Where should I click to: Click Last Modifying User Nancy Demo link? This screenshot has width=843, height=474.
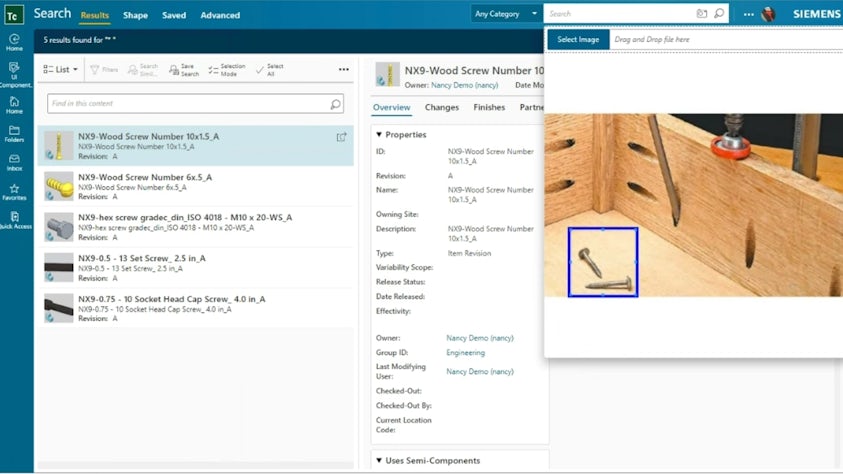[x=480, y=371]
